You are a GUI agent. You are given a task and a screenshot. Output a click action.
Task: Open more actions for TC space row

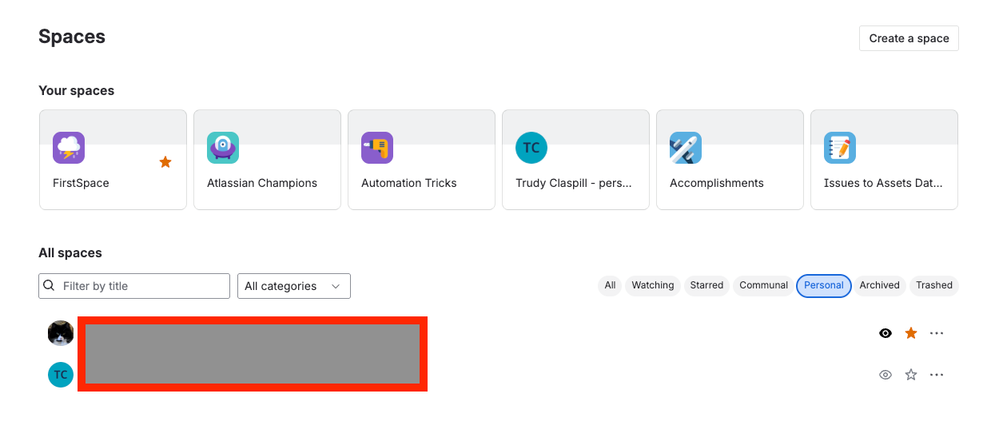(x=936, y=375)
